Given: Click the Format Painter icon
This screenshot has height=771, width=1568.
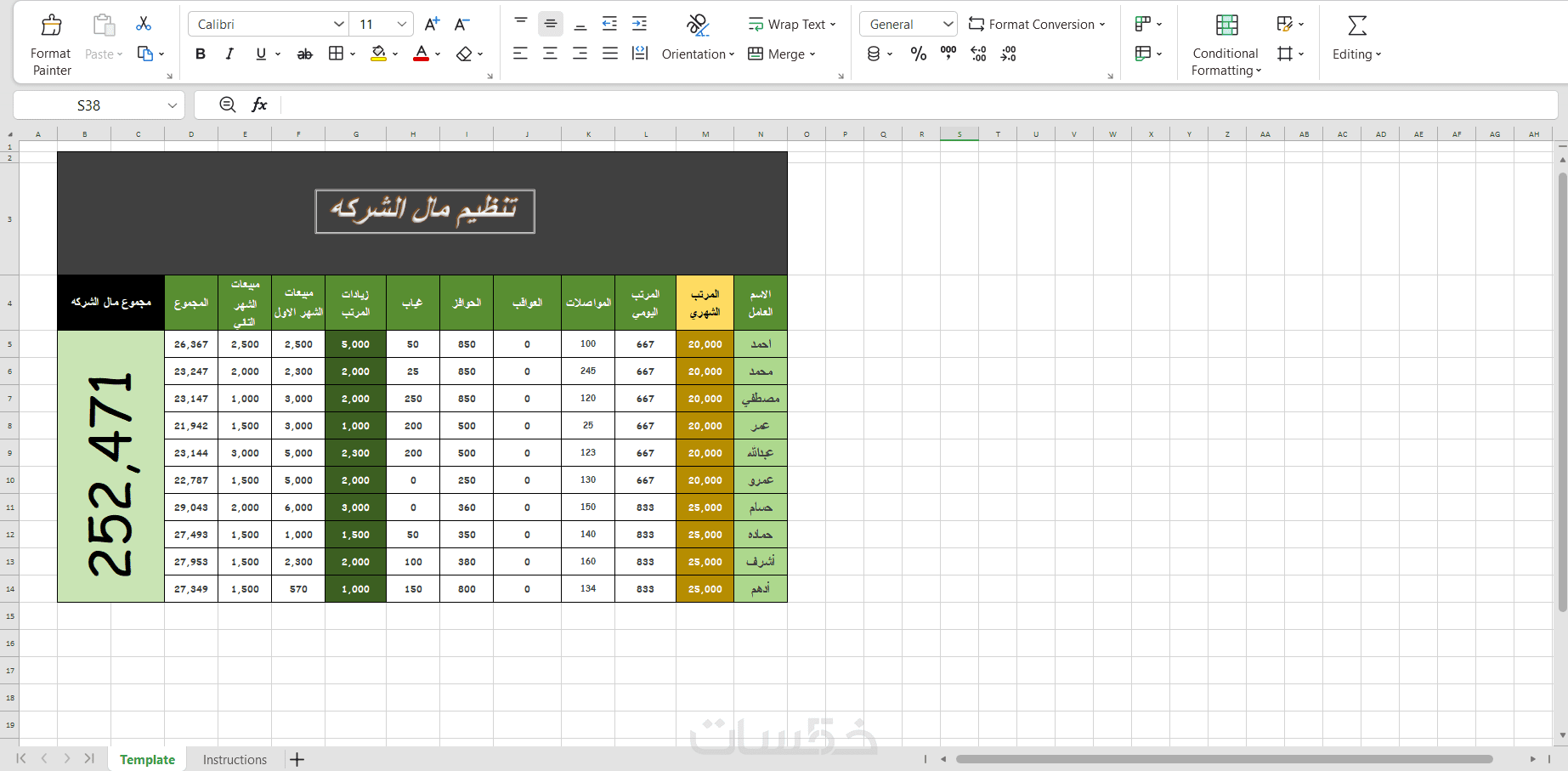Looking at the screenshot, I should click(x=51, y=25).
